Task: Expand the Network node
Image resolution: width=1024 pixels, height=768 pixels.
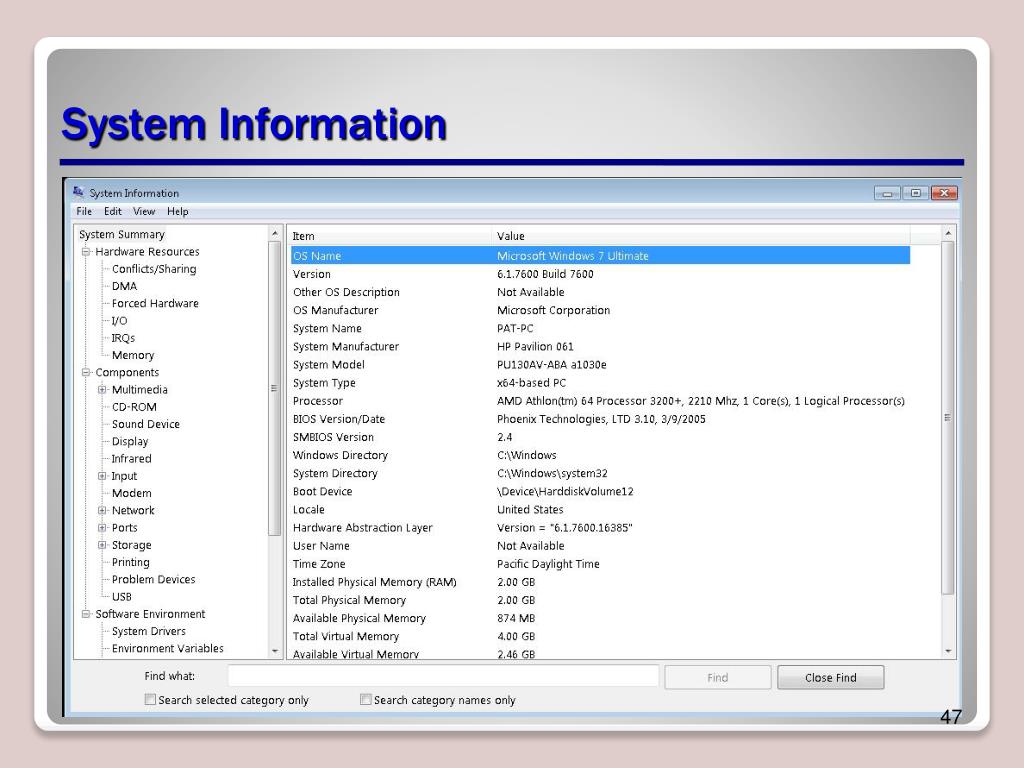Action: [x=102, y=511]
